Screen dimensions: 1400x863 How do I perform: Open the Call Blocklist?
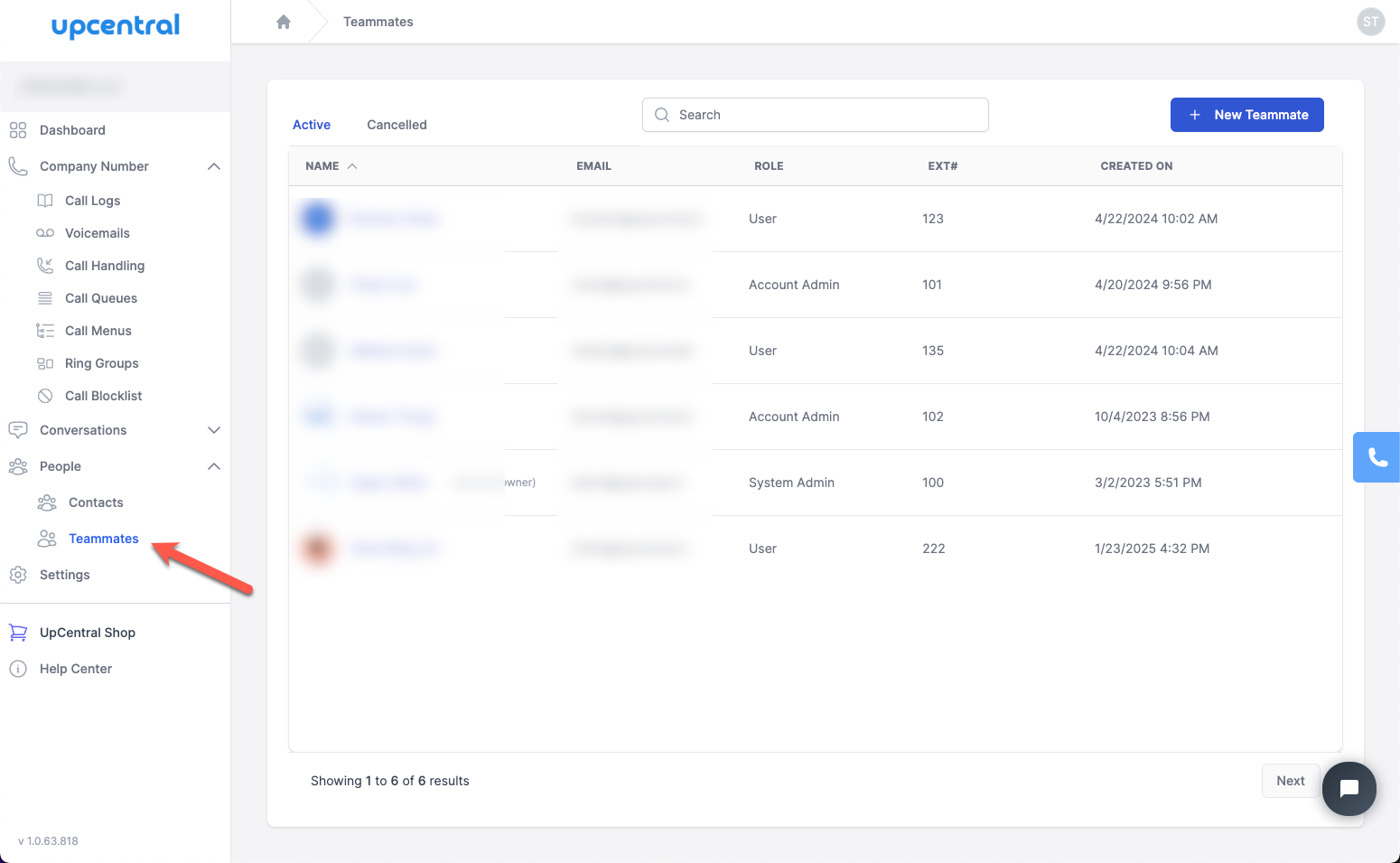104,395
